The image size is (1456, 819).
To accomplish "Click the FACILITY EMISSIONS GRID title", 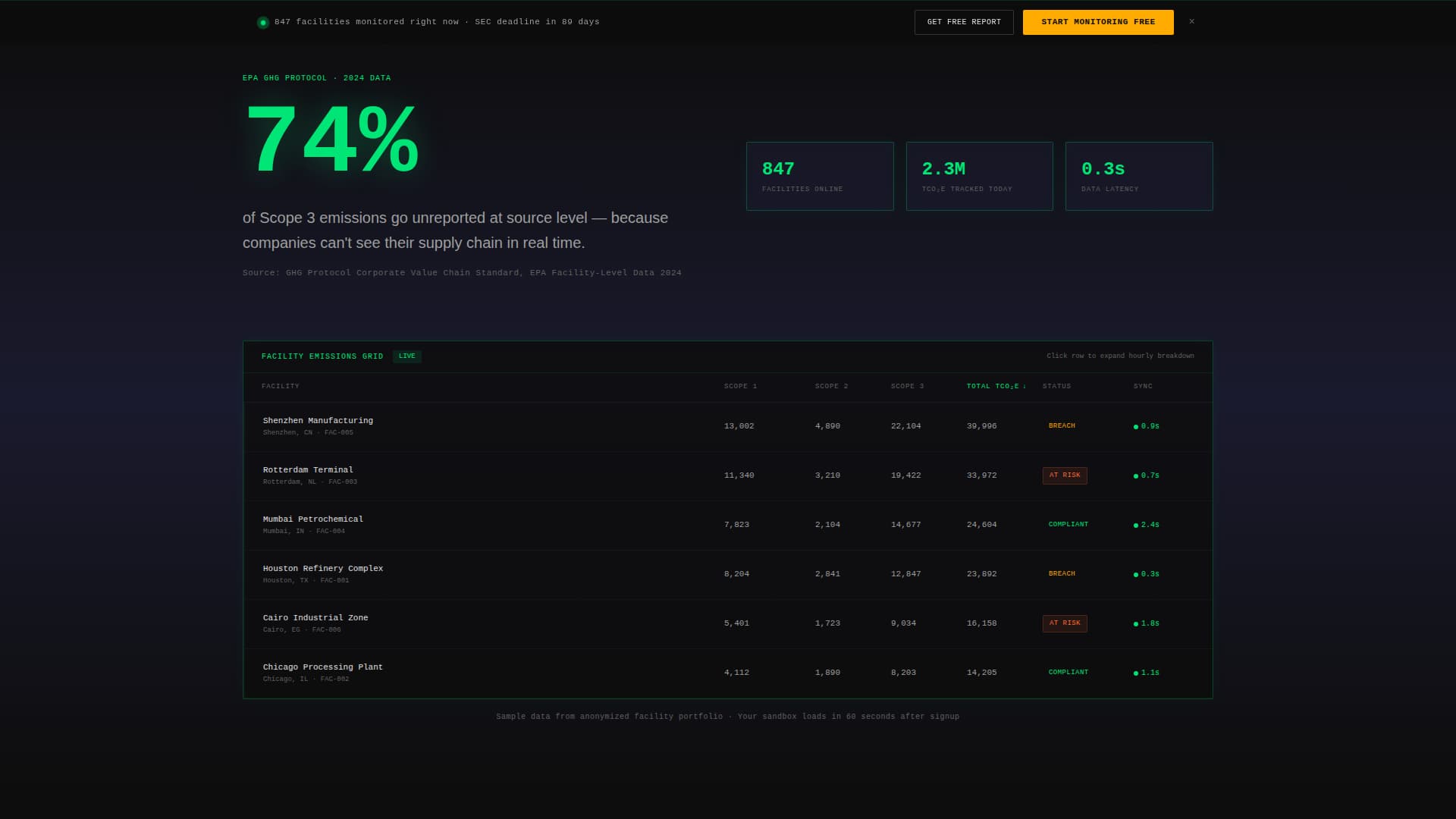I will (322, 356).
